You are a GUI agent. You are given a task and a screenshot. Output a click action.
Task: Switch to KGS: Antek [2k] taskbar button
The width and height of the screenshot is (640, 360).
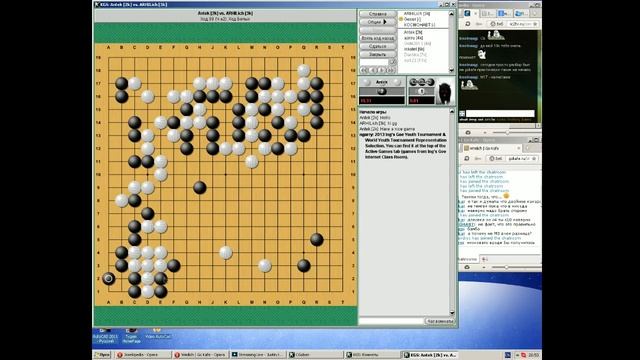[429, 355]
